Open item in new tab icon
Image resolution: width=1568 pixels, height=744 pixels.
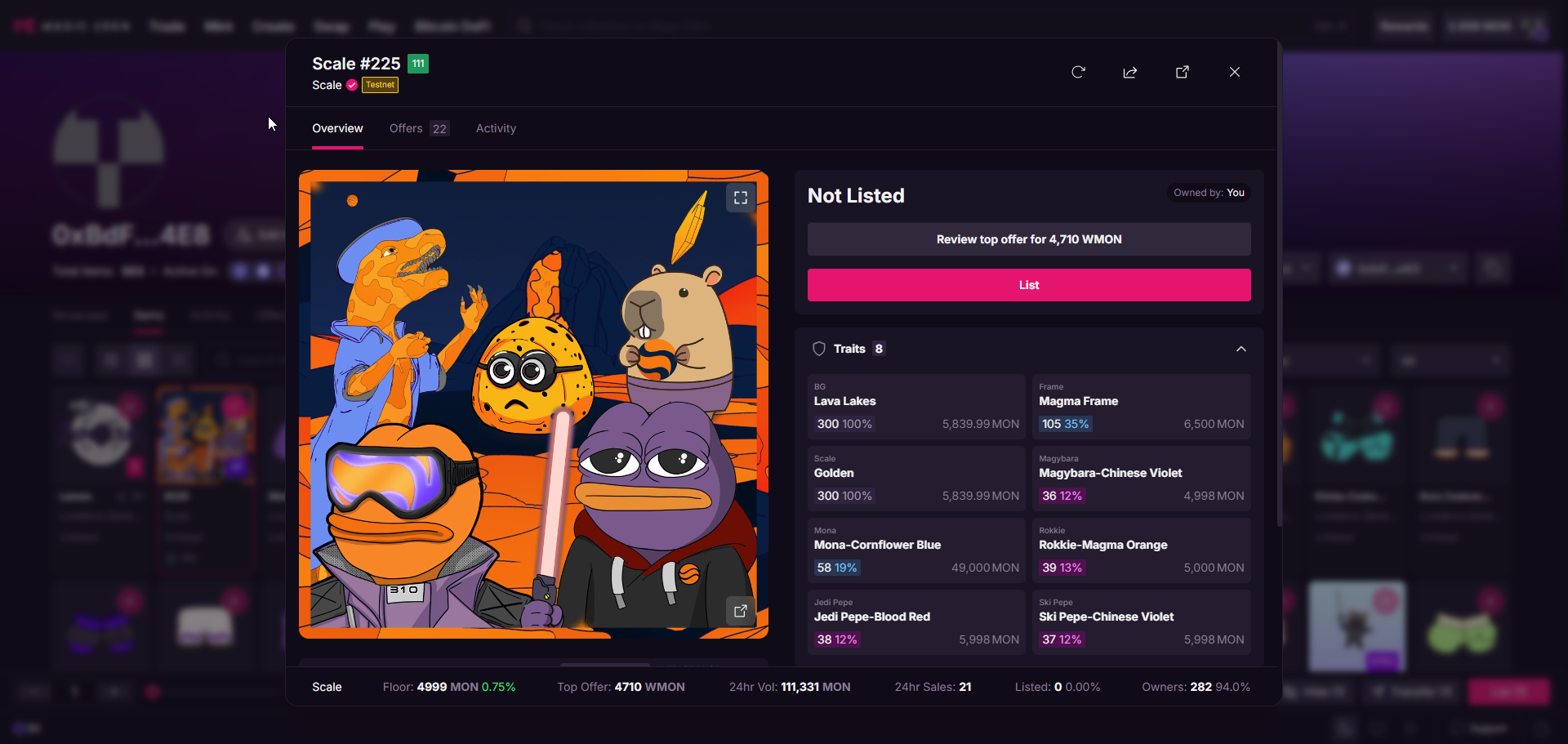click(1182, 72)
